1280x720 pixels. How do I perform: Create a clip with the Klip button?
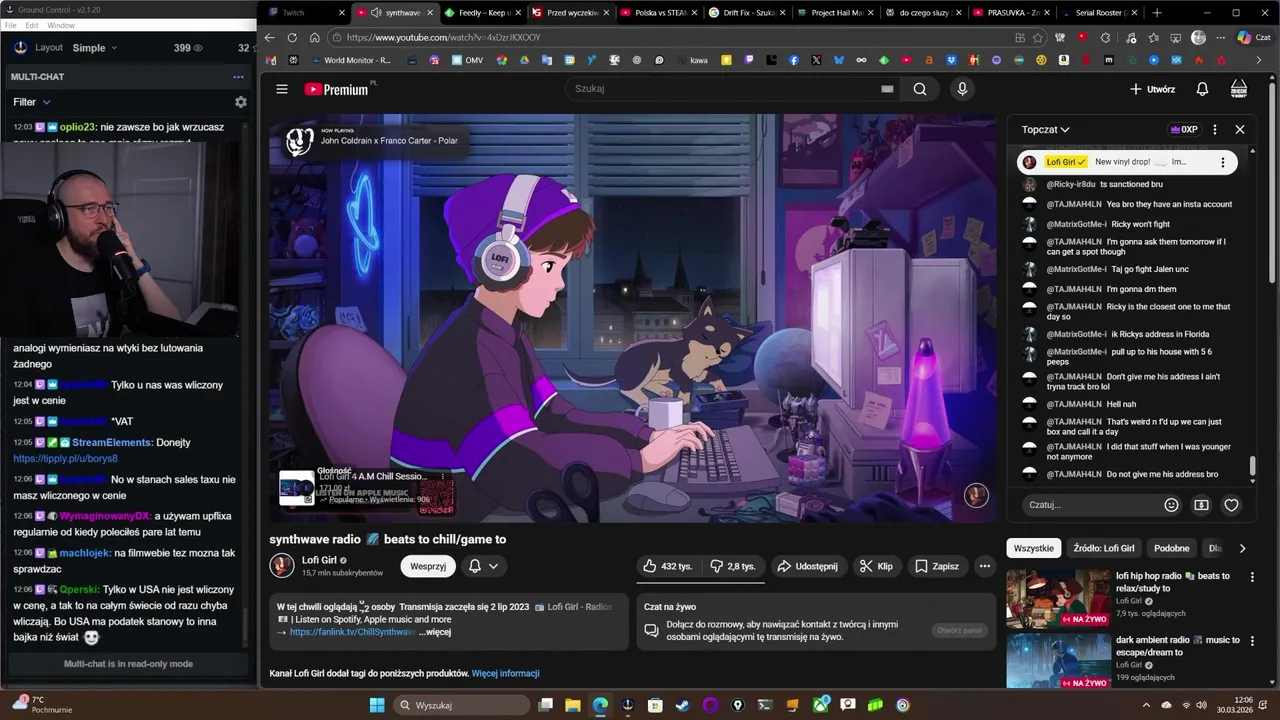click(876, 566)
